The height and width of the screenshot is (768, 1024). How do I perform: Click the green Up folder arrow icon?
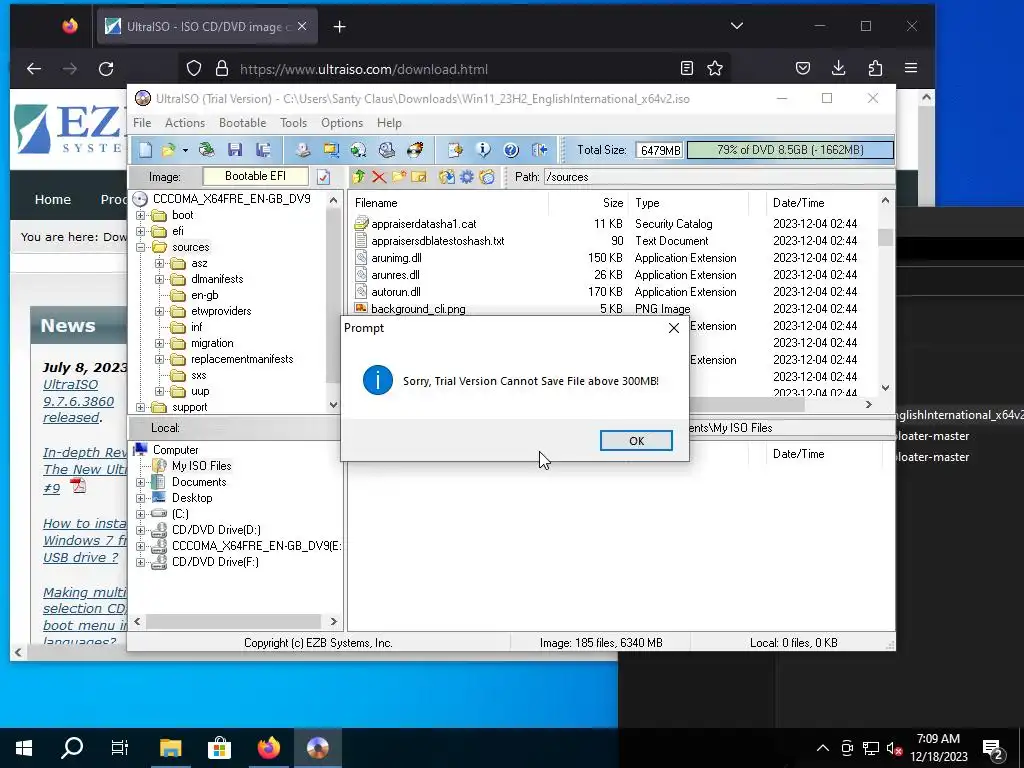tap(359, 177)
